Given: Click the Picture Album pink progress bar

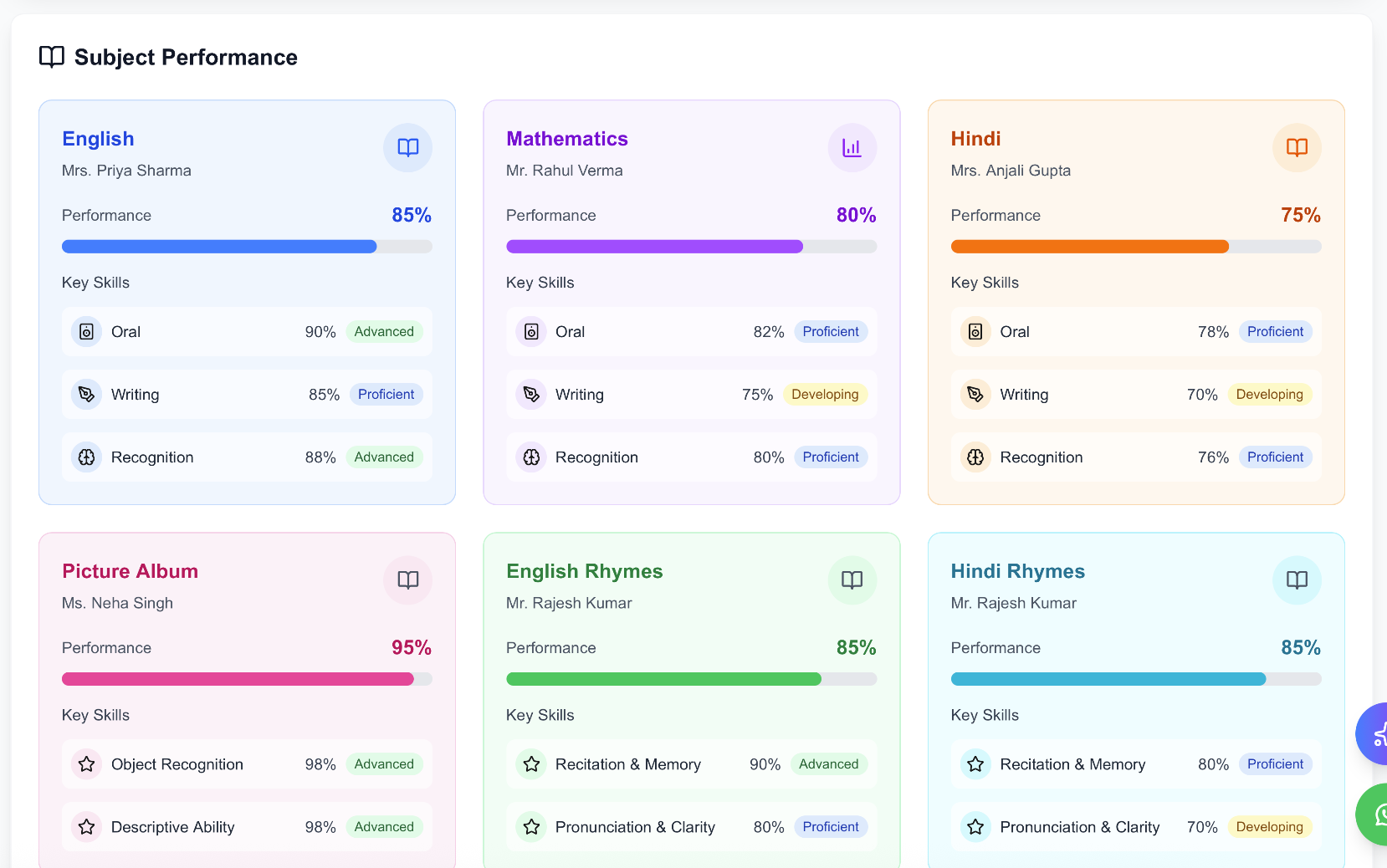Looking at the screenshot, I should (x=247, y=679).
